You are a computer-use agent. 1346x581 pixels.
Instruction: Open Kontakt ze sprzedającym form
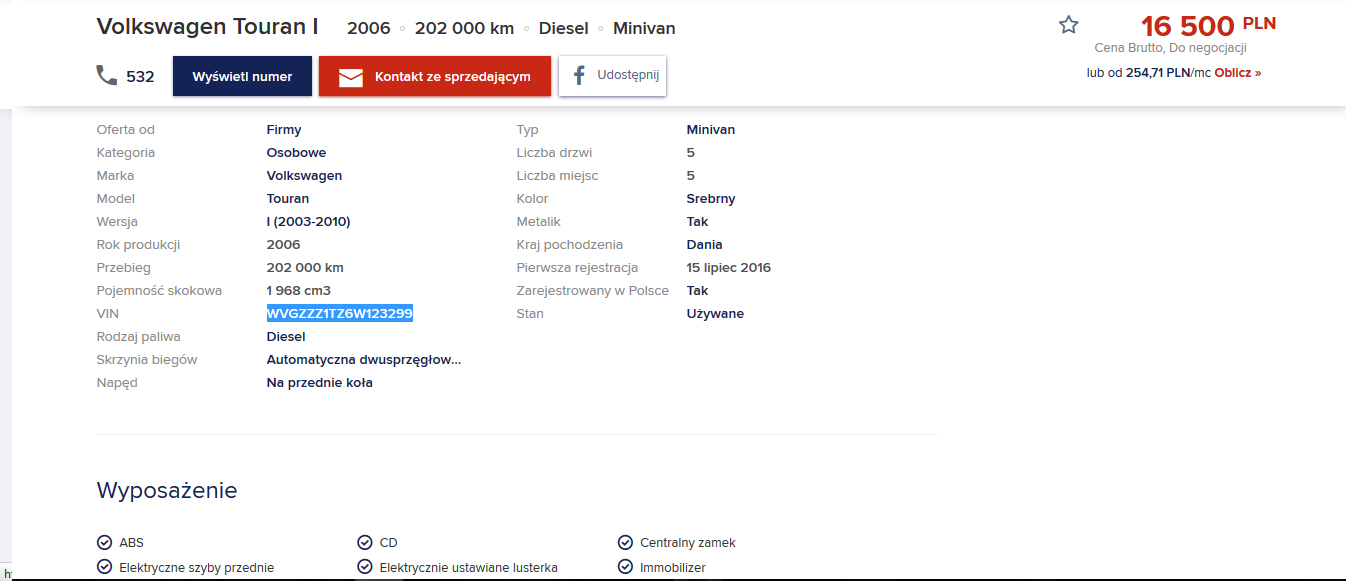click(x=435, y=77)
